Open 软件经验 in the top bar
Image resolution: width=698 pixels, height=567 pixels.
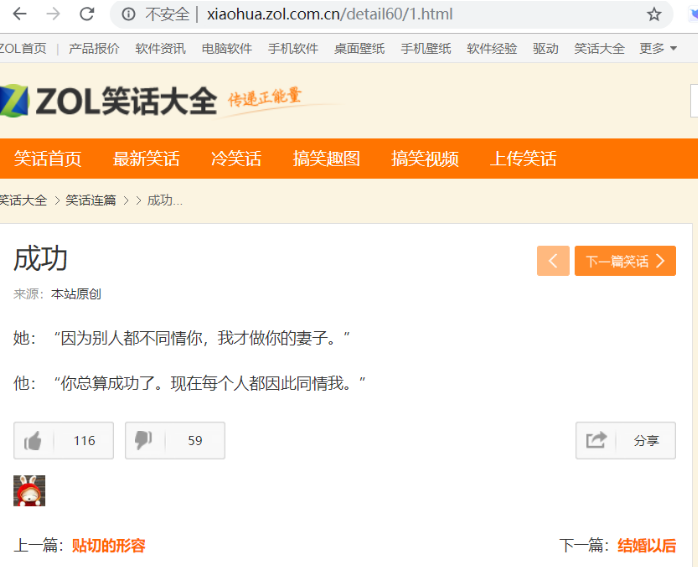click(492, 49)
